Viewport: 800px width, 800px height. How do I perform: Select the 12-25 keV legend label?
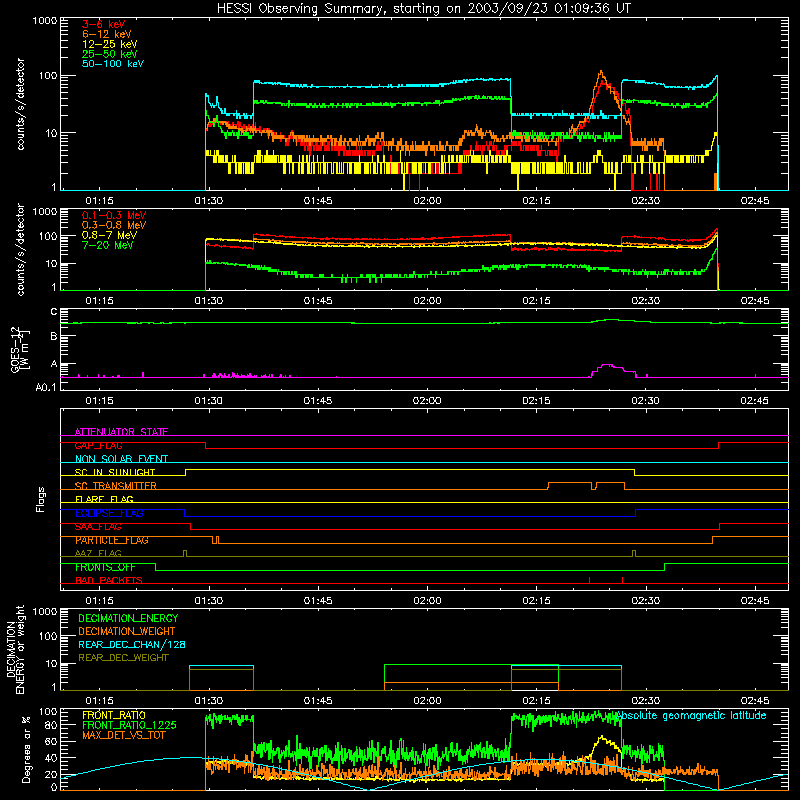tap(110, 44)
